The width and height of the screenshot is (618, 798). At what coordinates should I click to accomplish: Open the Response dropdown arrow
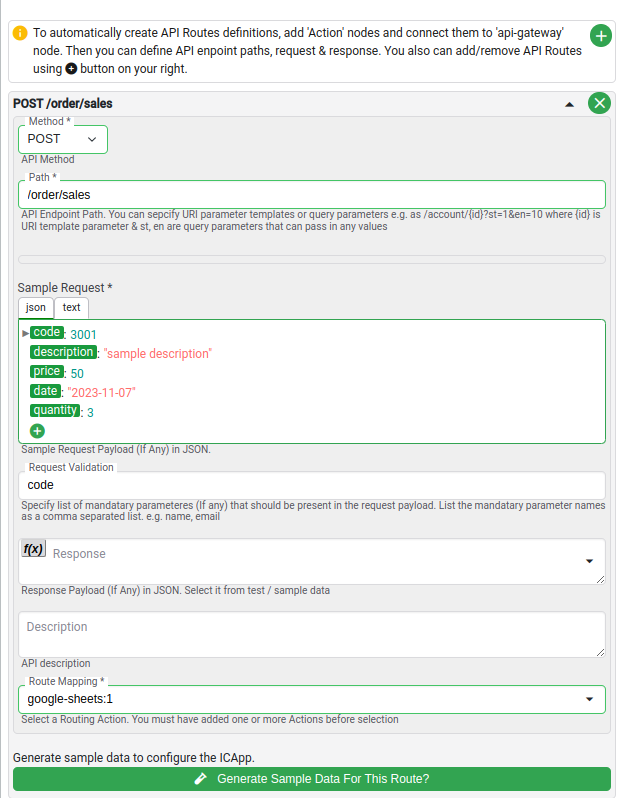coord(589,561)
